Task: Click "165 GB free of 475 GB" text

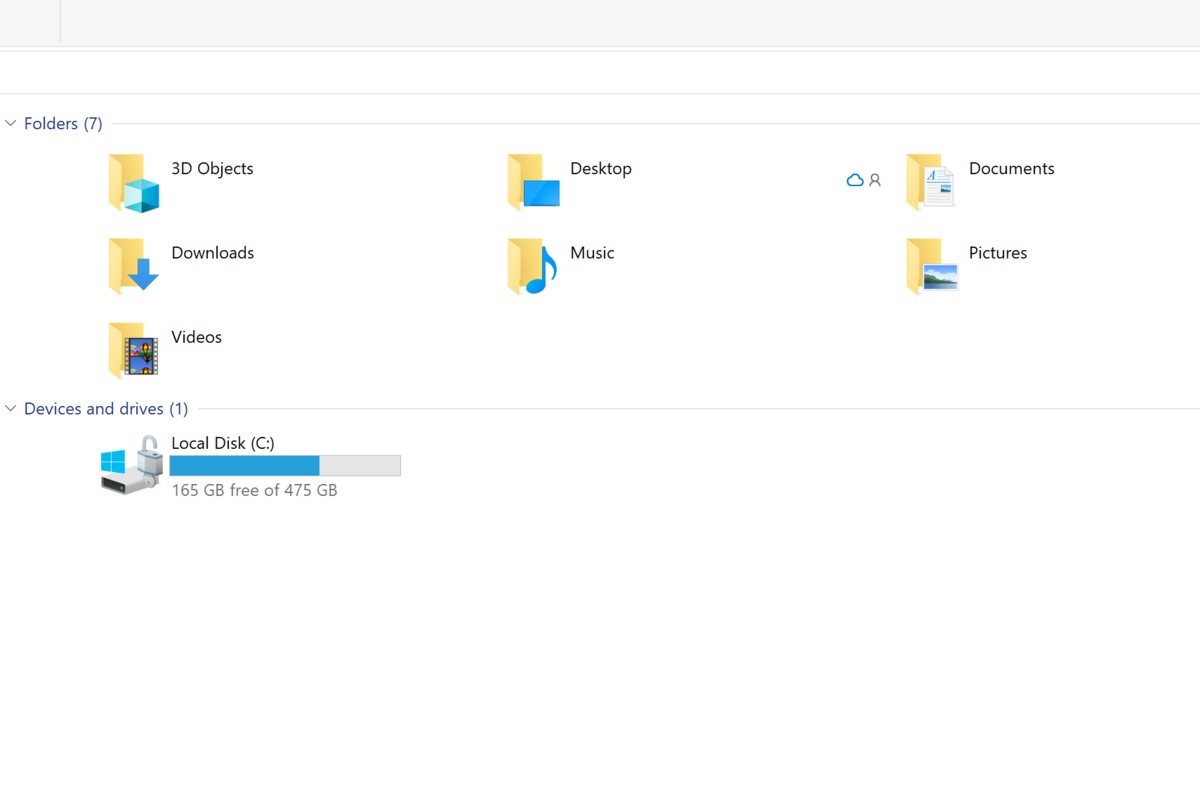Action: [254, 490]
